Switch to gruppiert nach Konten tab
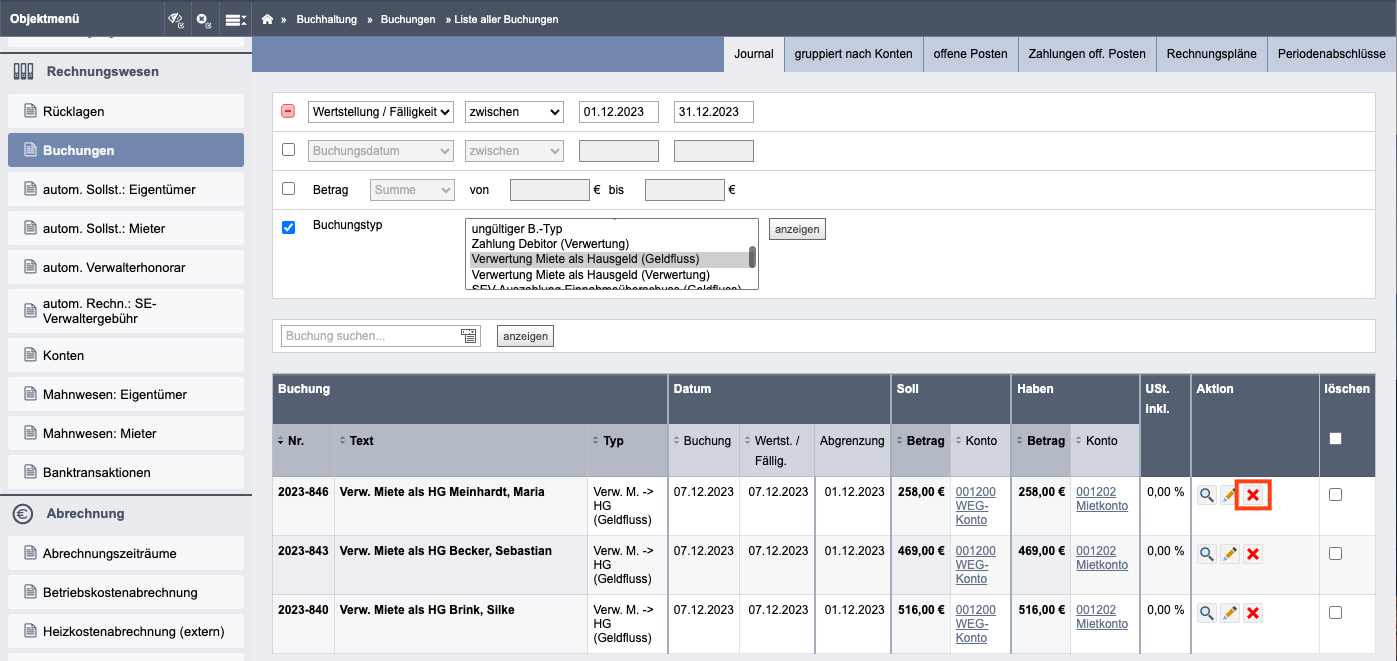This screenshot has width=1397, height=661. [x=854, y=54]
